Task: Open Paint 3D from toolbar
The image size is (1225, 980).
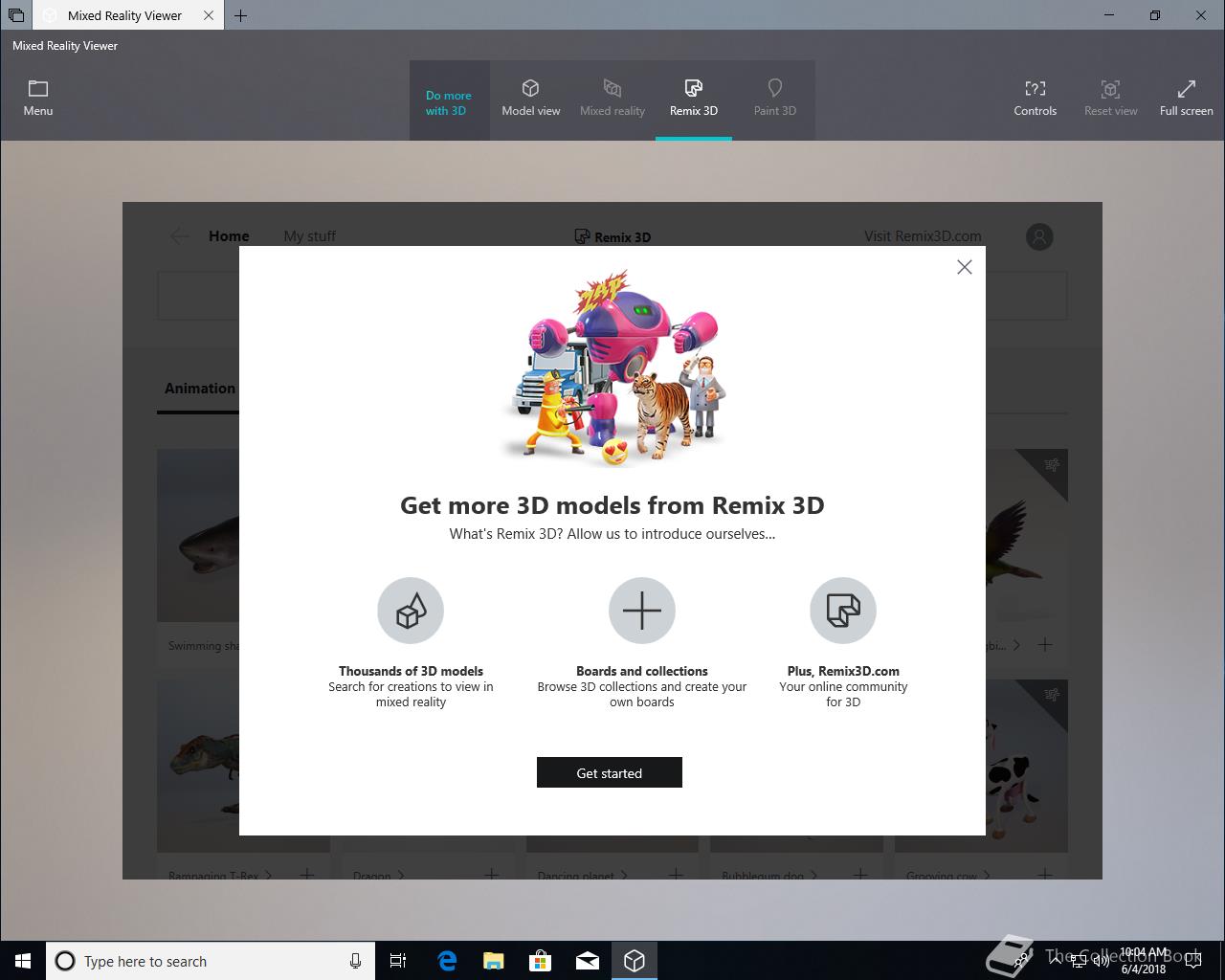Action: (x=775, y=99)
